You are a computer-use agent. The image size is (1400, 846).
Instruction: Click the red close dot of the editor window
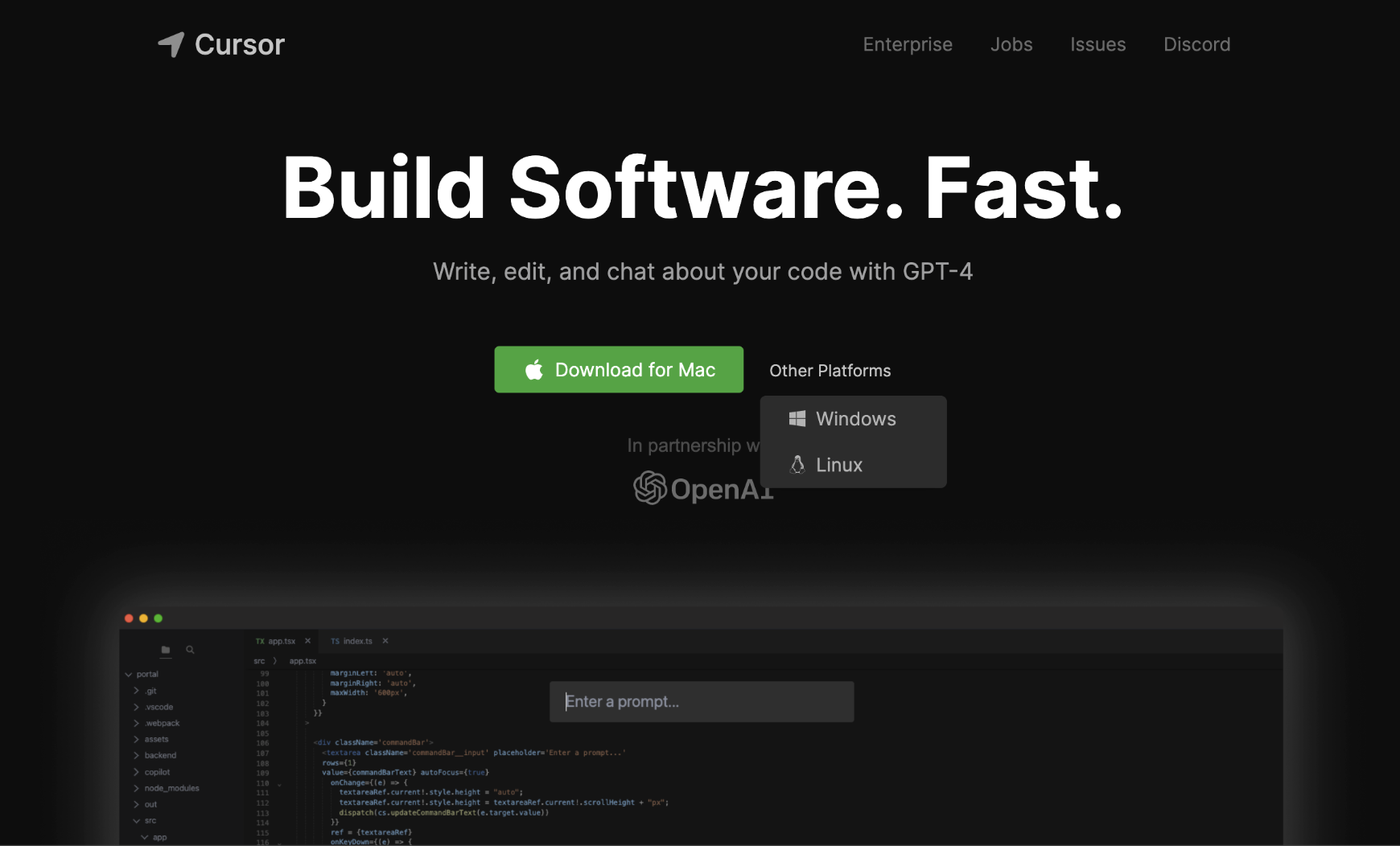[x=129, y=618]
